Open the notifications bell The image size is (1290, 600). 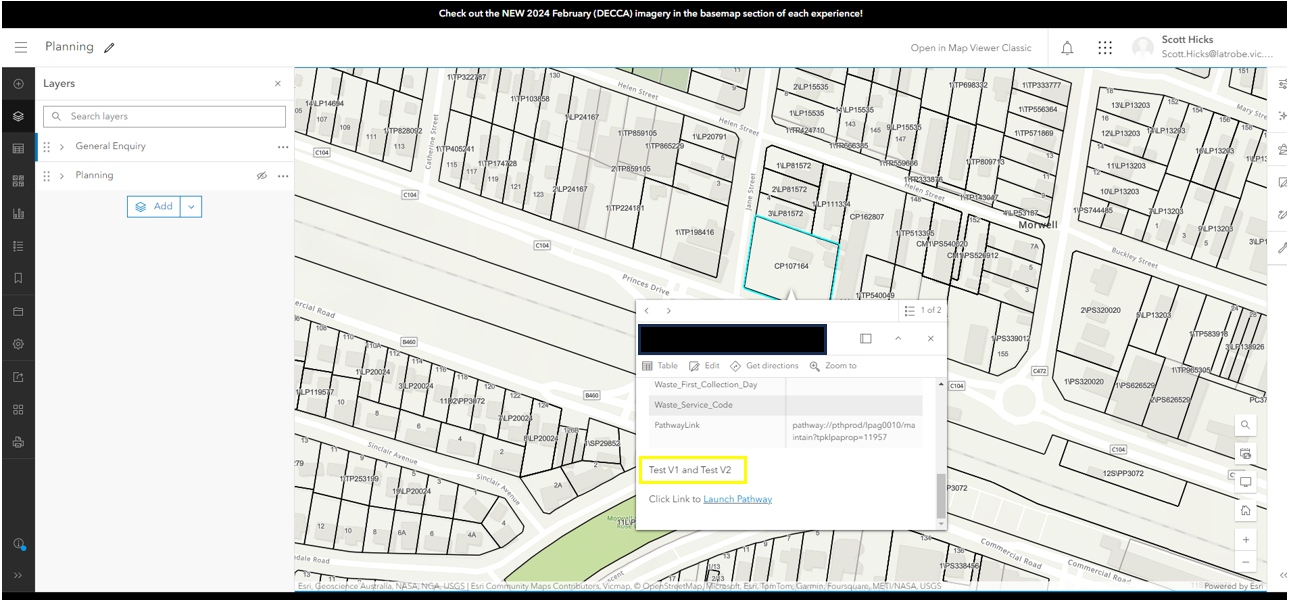click(1066, 47)
